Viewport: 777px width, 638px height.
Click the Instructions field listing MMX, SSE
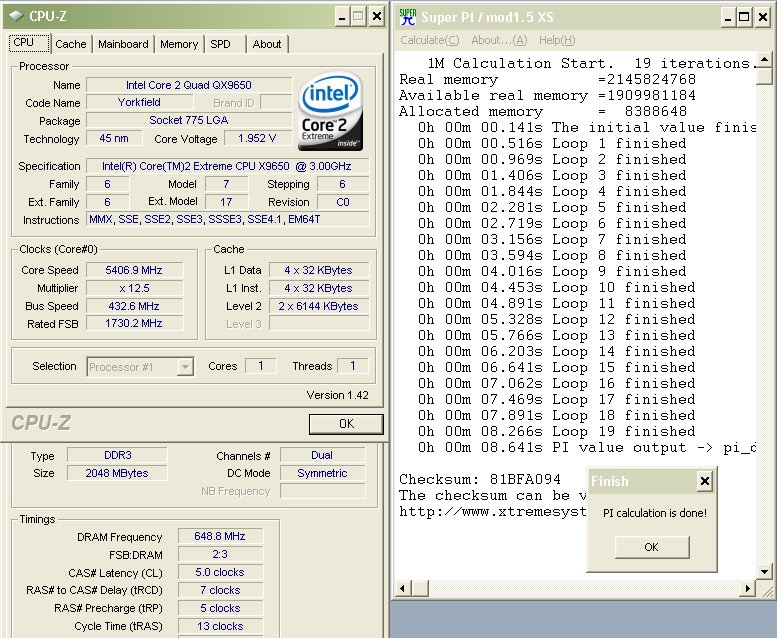(x=228, y=219)
